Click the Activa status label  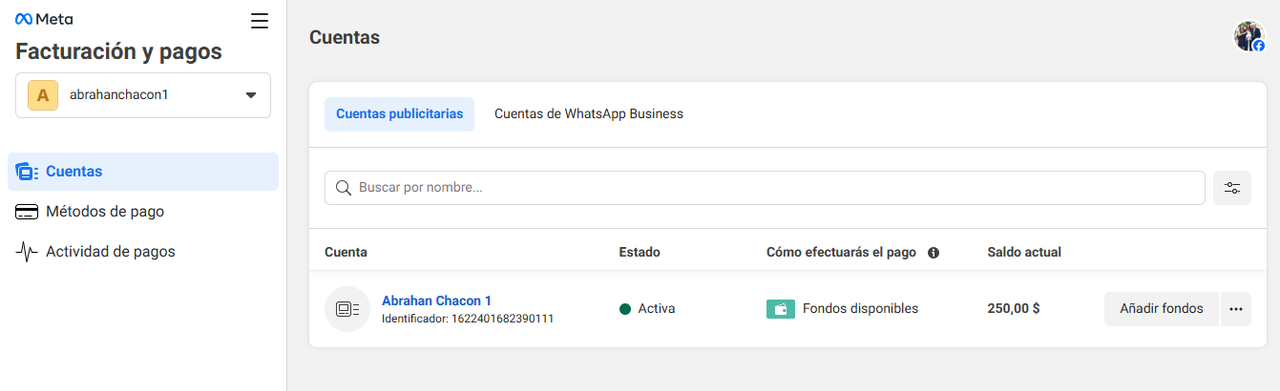[656, 309]
